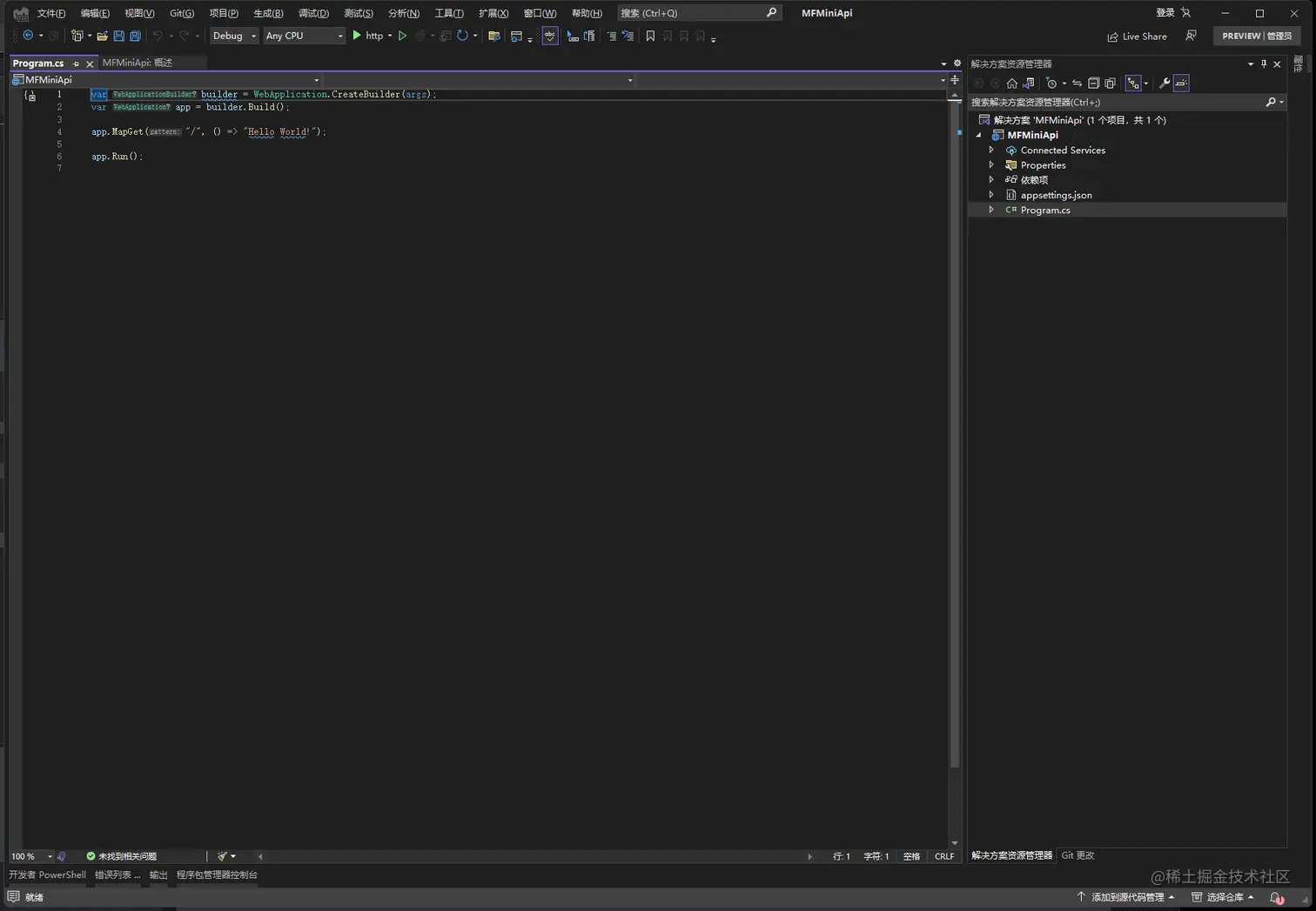Click the 未找到相关问题 status indicator

pyautogui.click(x=122, y=856)
